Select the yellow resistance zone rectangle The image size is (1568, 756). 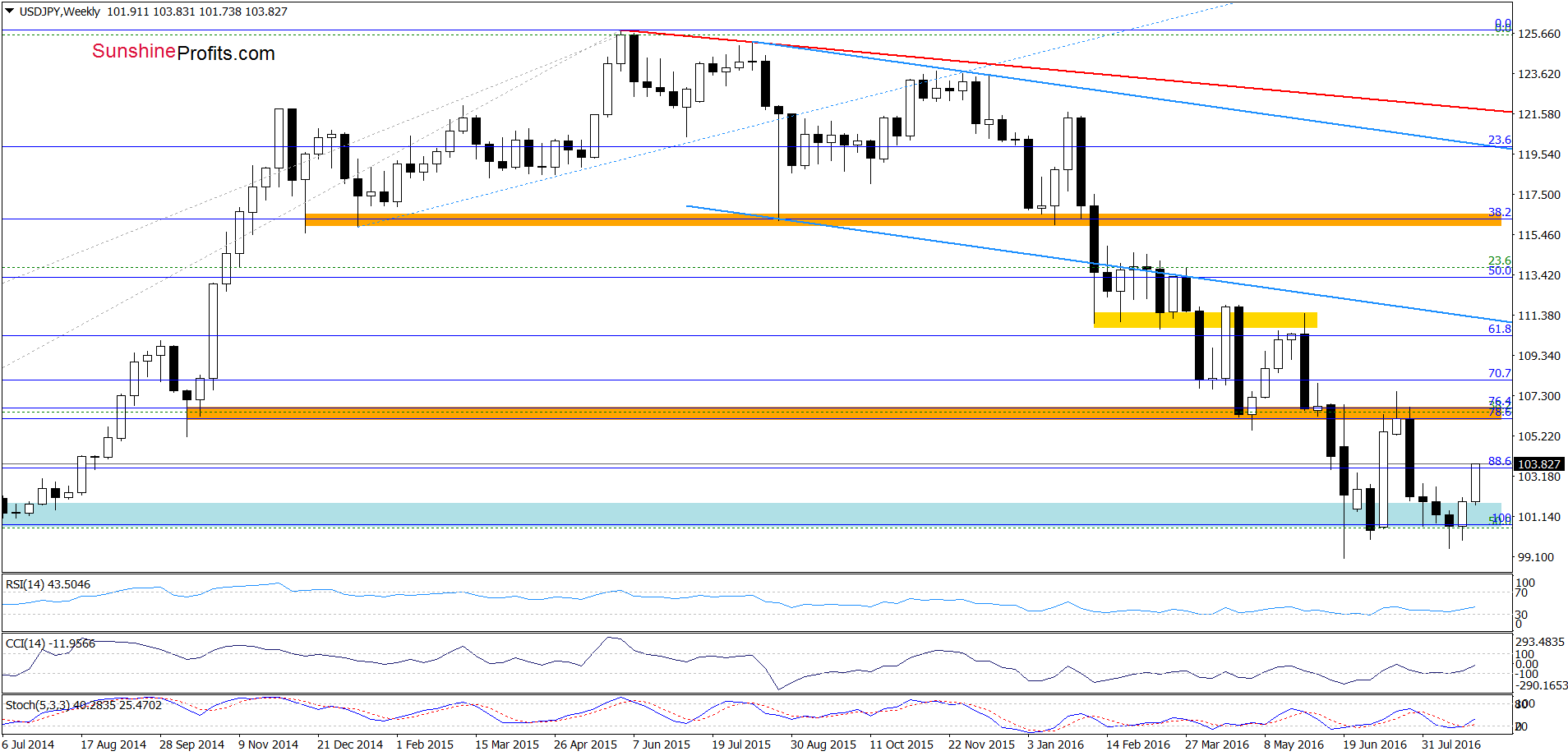tap(1205, 320)
